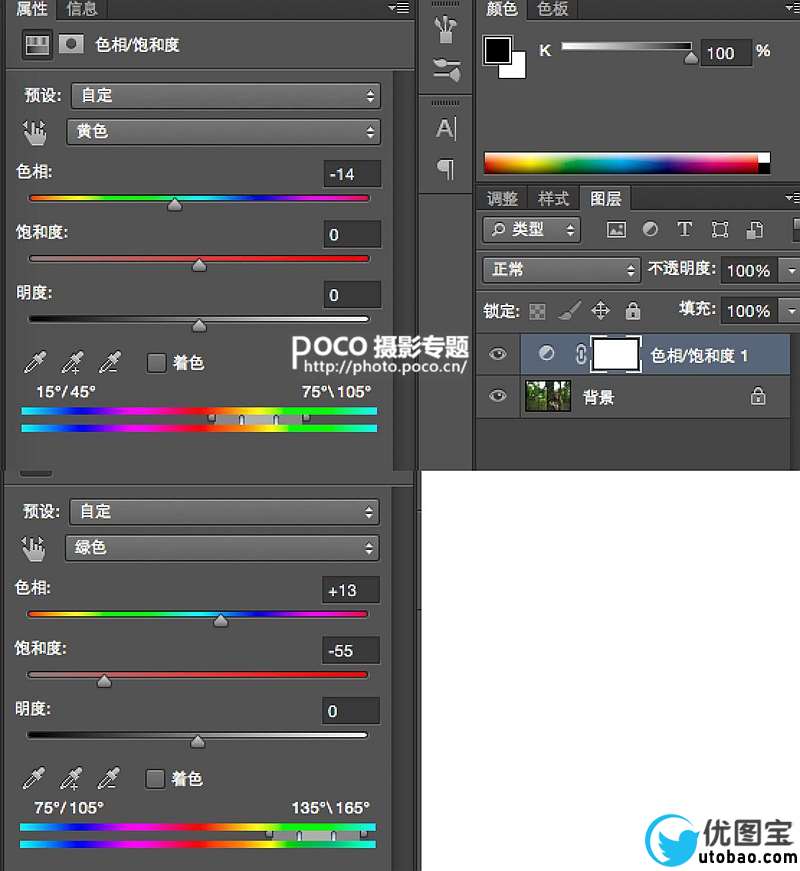
Task: Click the 色相 slider handle in 黄色 panel
Action: 174,204
